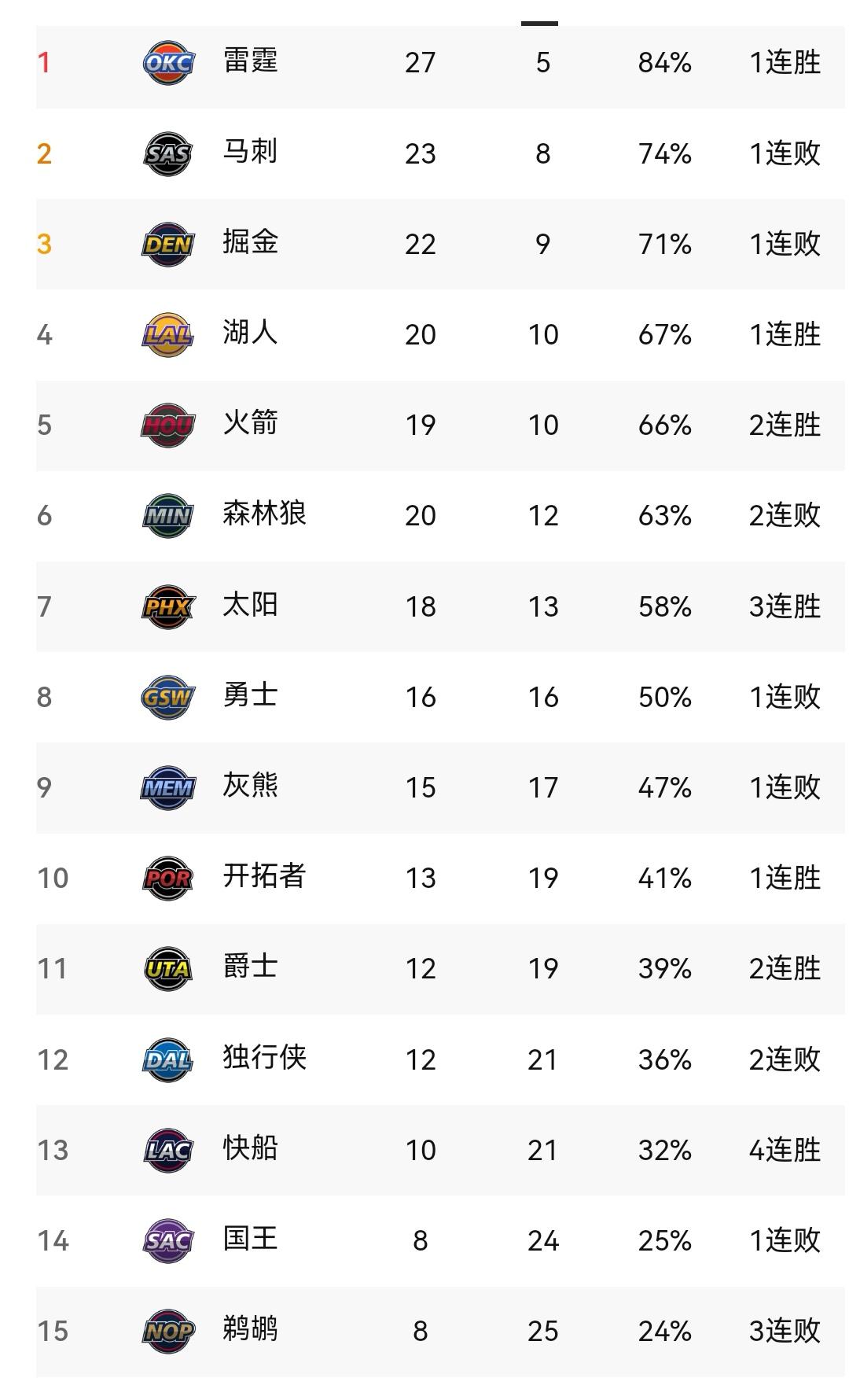The height and width of the screenshot is (1400, 849).
Task: Select the MEM Grizzlies team logo
Action: (168, 787)
